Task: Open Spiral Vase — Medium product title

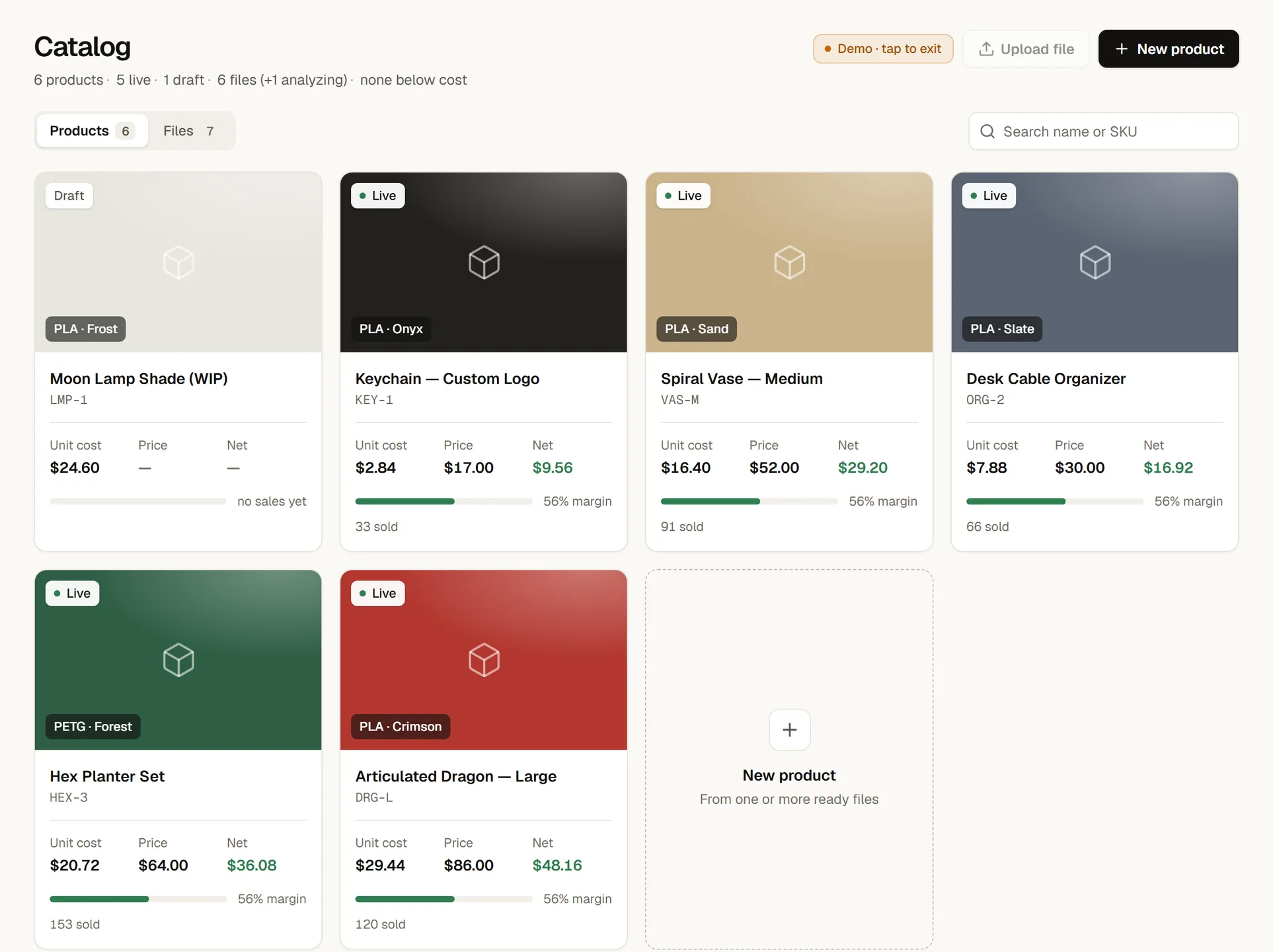Action: pos(742,379)
